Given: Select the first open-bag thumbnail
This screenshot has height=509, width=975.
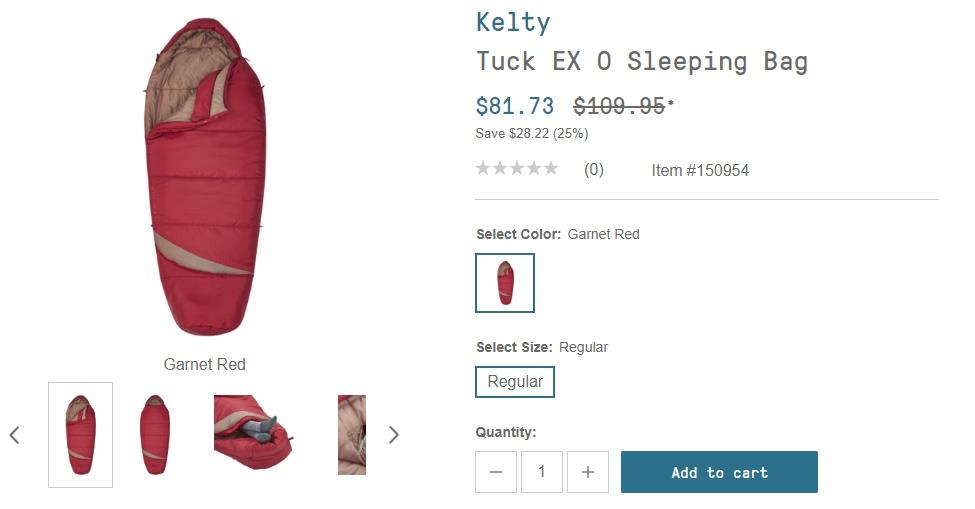Looking at the screenshot, I should click(80, 435).
